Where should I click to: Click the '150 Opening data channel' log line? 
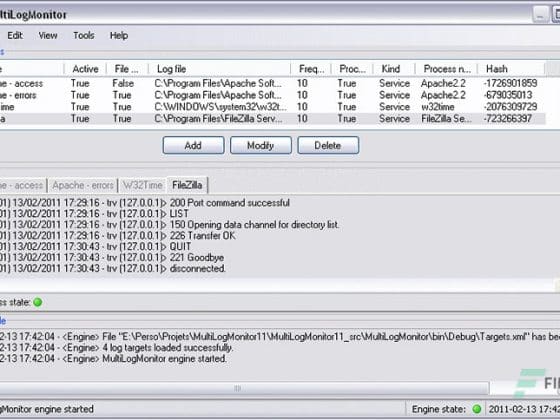(x=170, y=225)
